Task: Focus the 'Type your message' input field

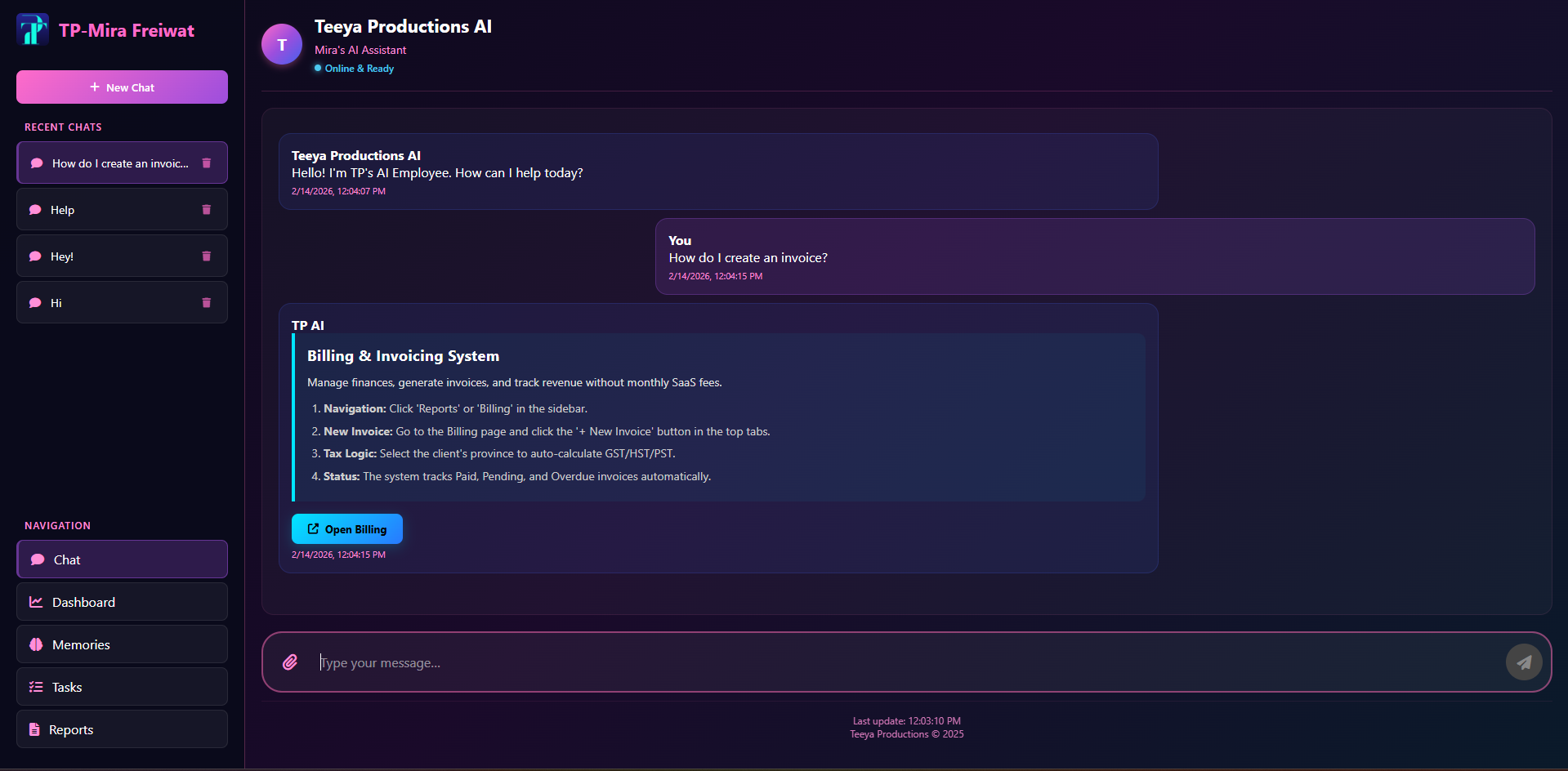Action: click(x=654, y=662)
